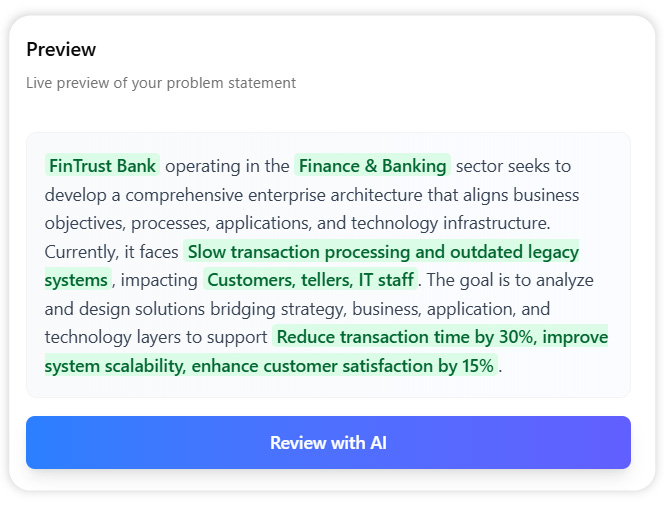This screenshot has height=506, width=664.
Task: Select the FinTrust Bank highlighted tag
Action: [x=102, y=165]
